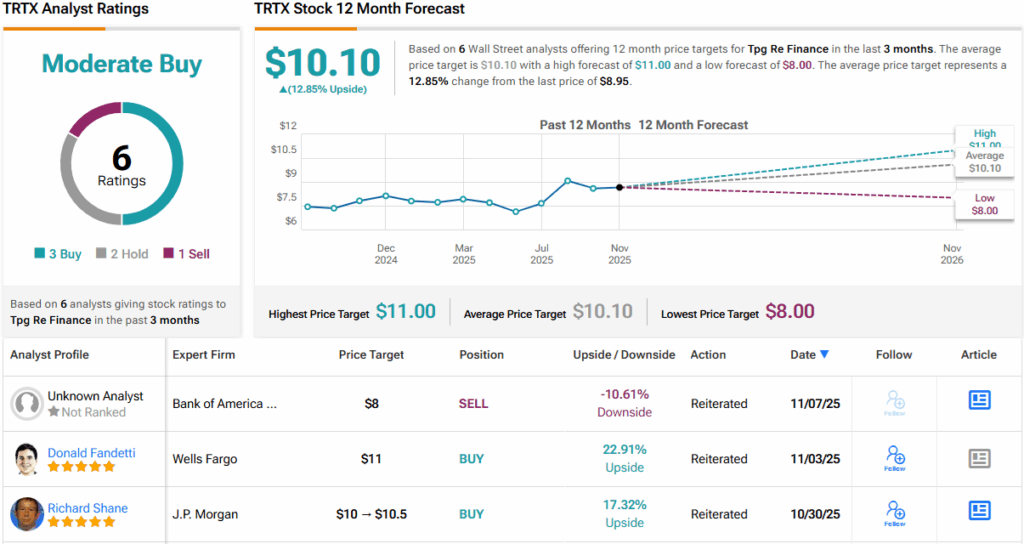Click the Price Target column header
Screen dimensions: 1024x544
[x=371, y=355]
